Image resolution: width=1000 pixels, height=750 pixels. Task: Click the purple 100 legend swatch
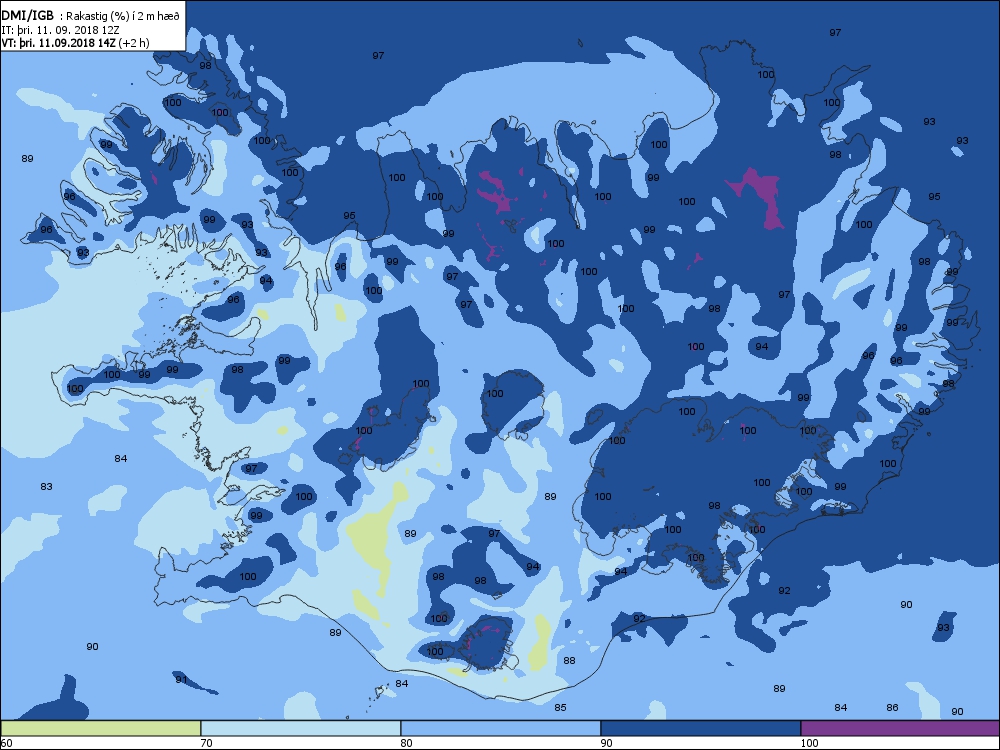pyautogui.click(x=900, y=728)
